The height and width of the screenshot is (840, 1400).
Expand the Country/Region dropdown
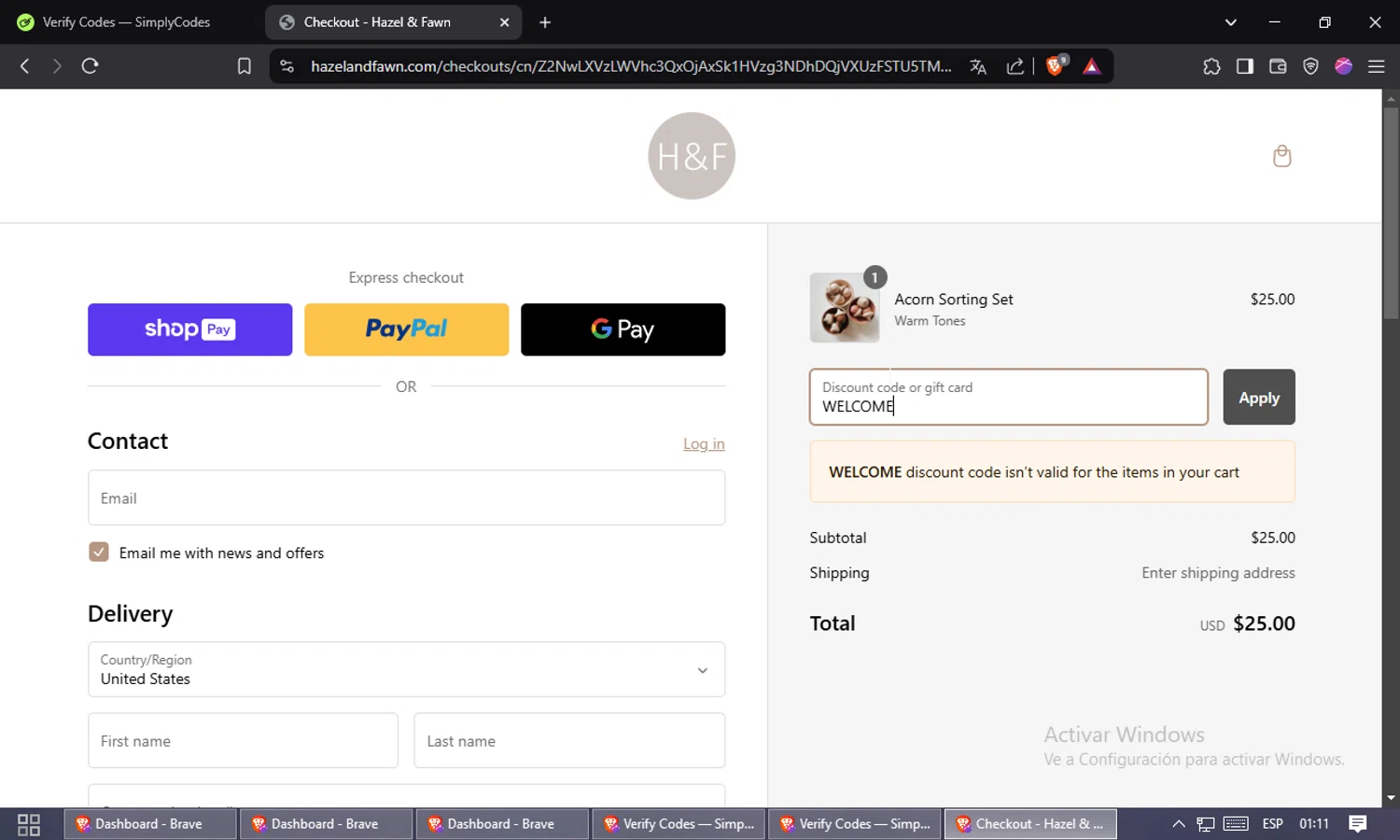click(x=406, y=669)
